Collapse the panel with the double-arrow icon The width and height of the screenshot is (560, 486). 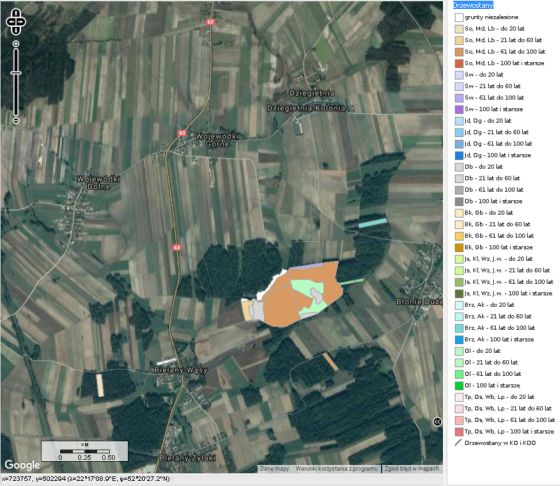point(437,422)
